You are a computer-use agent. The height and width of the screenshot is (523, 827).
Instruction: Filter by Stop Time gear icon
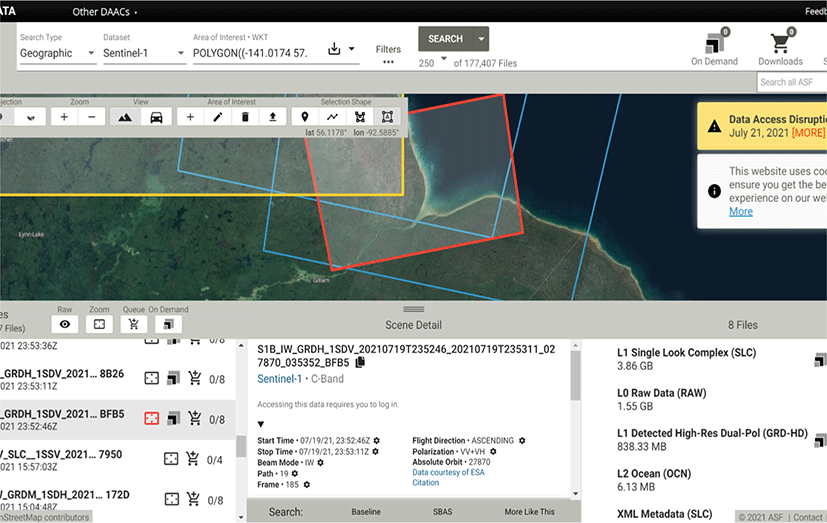[376, 451]
